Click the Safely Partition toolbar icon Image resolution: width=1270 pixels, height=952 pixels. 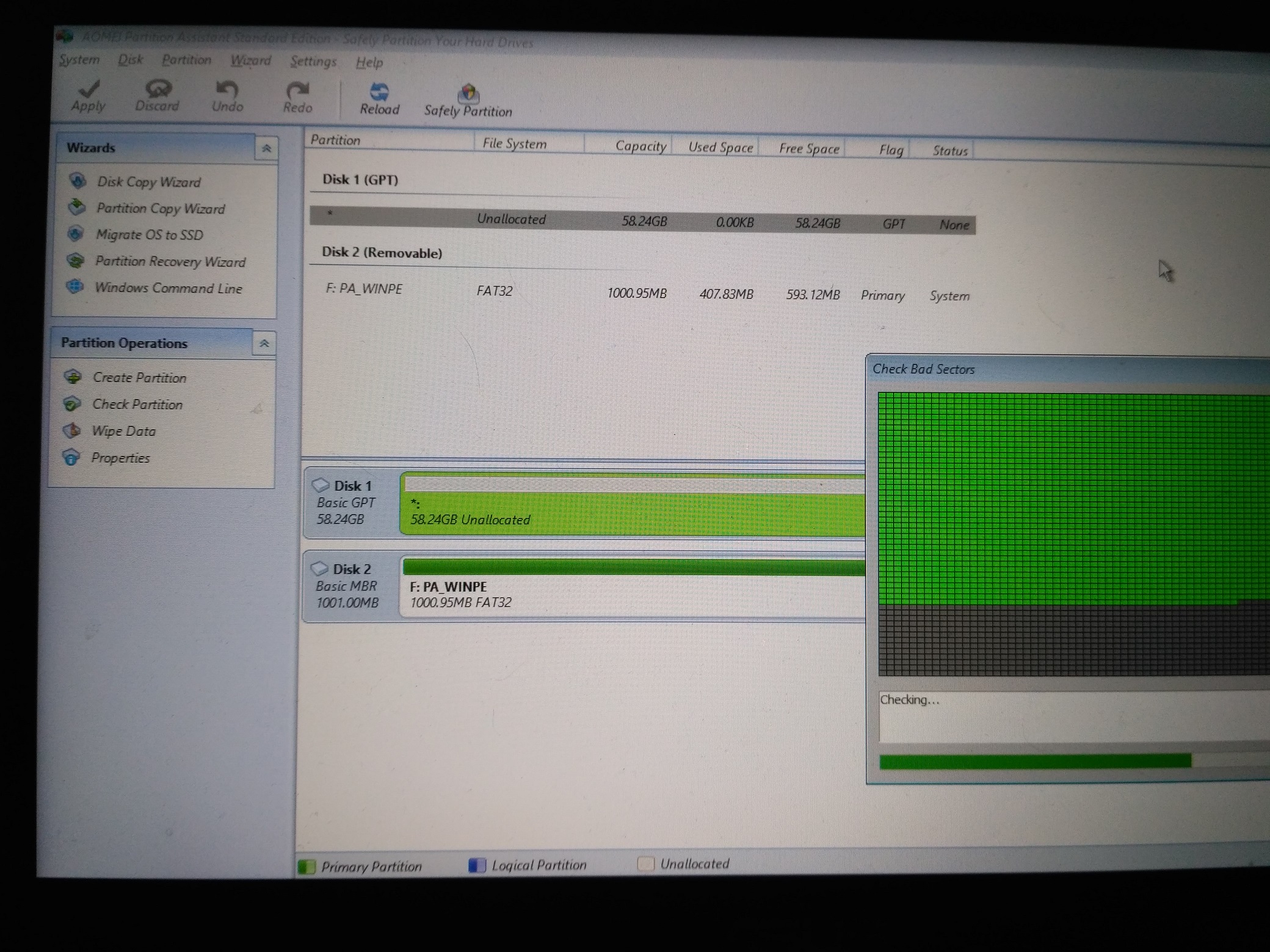click(468, 94)
